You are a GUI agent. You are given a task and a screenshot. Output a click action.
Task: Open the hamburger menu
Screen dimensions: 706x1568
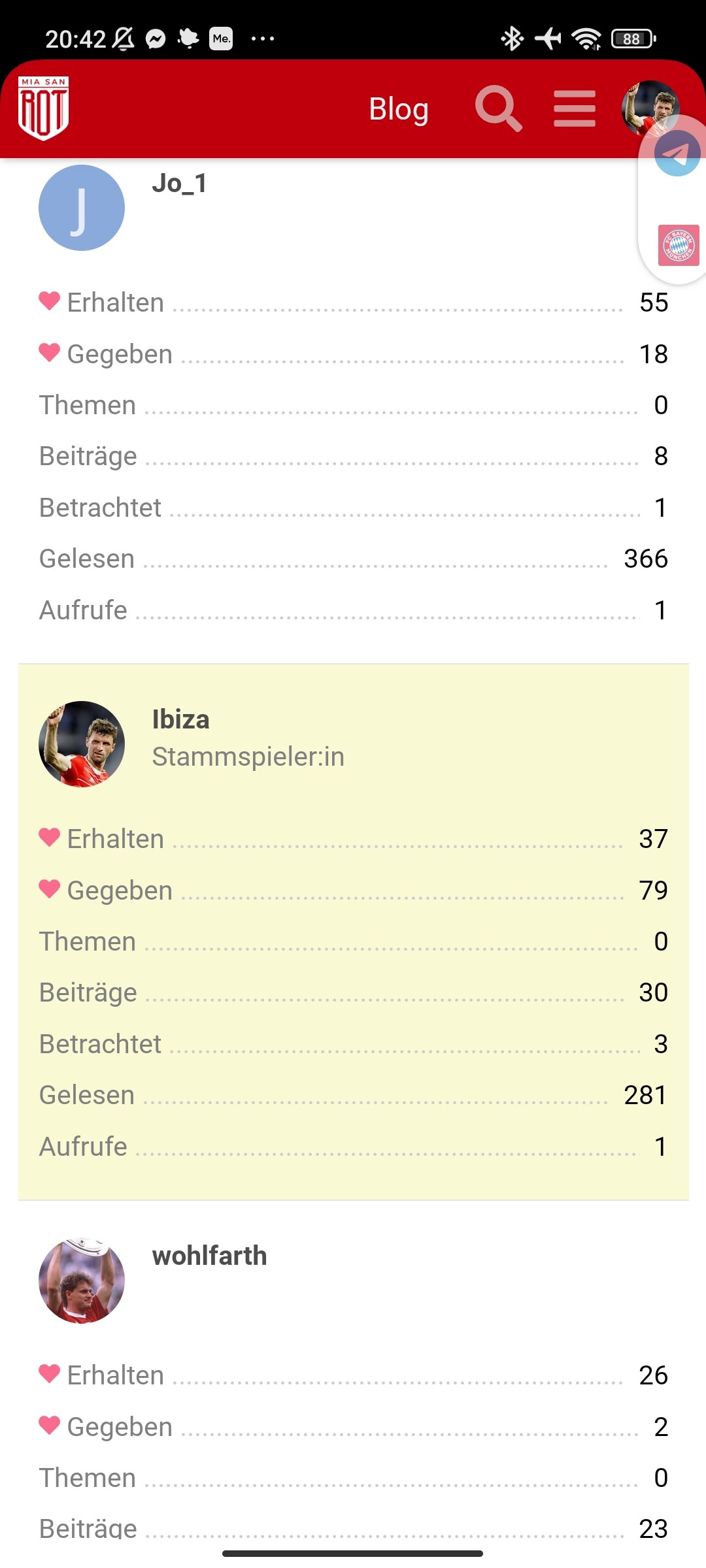[575, 108]
